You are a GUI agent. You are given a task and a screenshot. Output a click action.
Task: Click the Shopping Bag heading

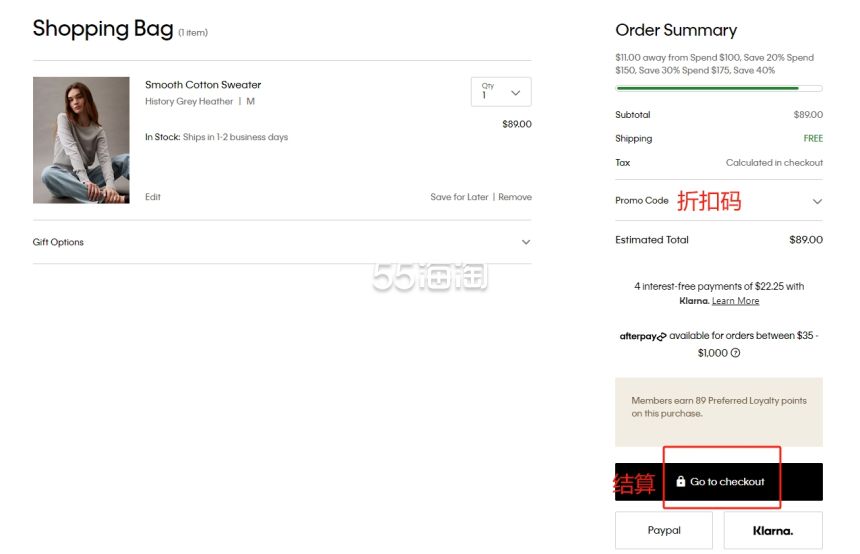103,29
